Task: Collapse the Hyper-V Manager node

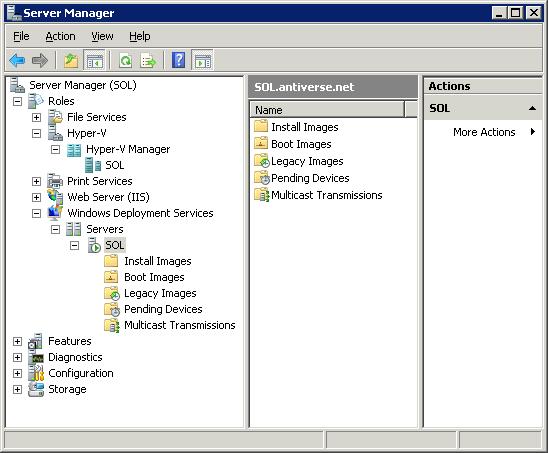Action: coord(55,150)
